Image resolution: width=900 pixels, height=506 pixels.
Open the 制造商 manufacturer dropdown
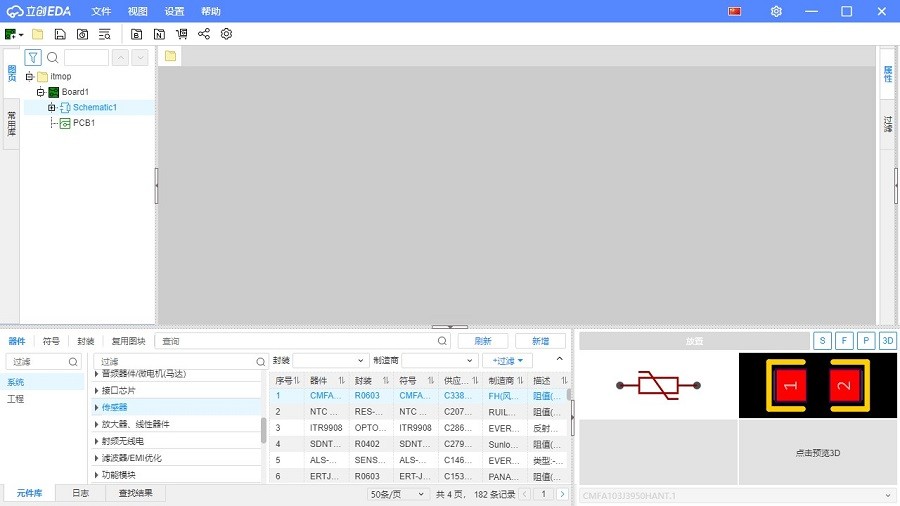click(x=439, y=360)
